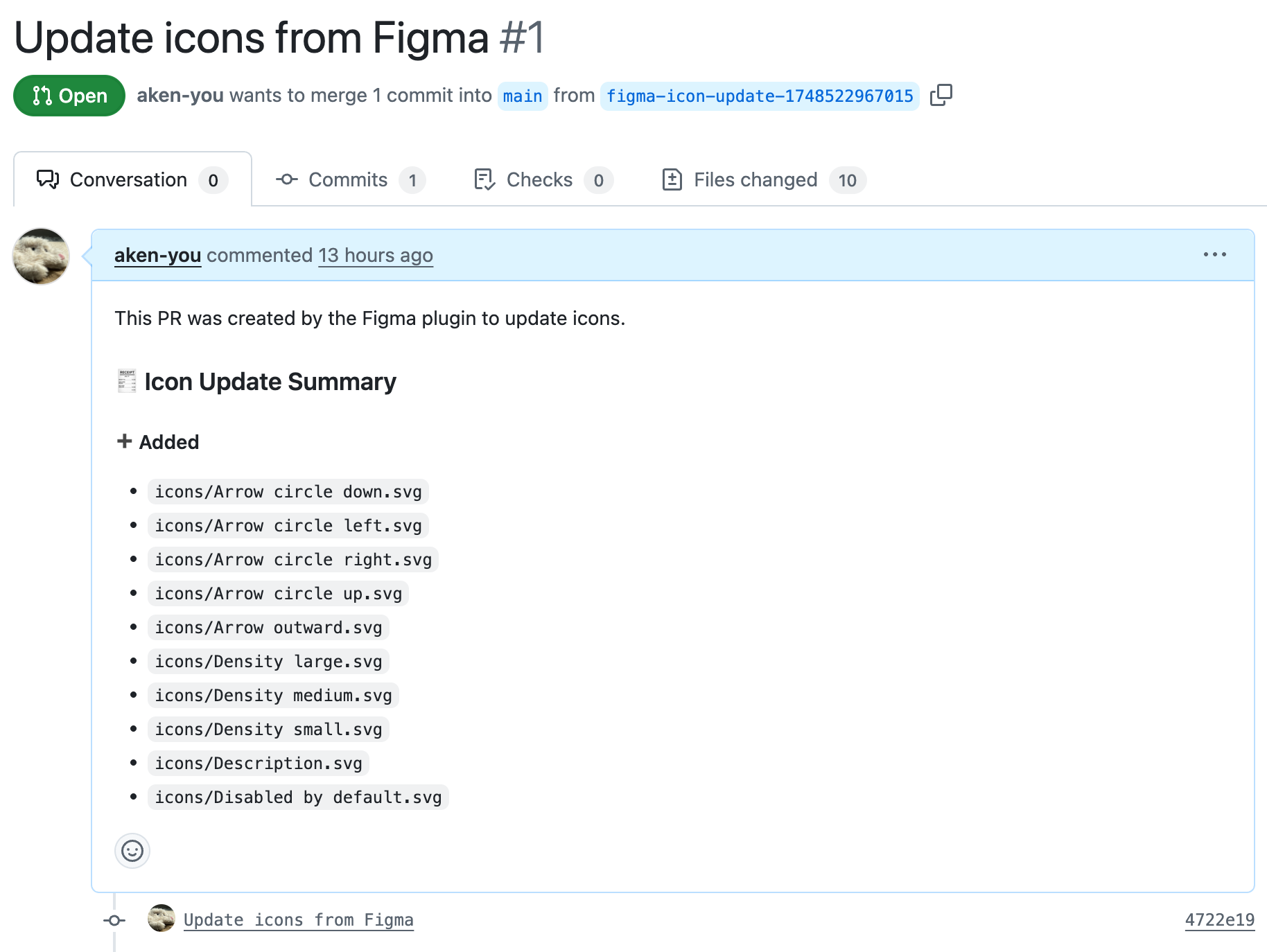The width and height of the screenshot is (1267, 952).
Task: Click the small avatar beside the commit
Action: click(161, 918)
